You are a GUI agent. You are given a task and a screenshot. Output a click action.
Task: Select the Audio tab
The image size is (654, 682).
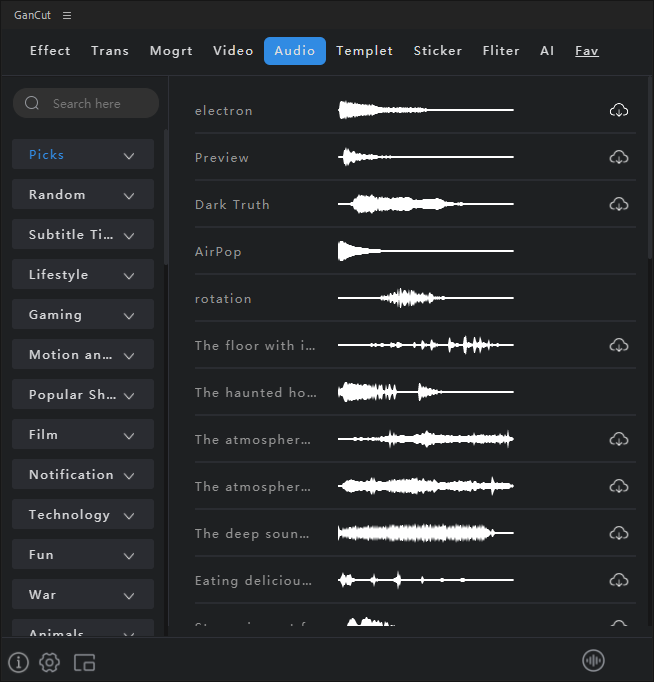(295, 51)
